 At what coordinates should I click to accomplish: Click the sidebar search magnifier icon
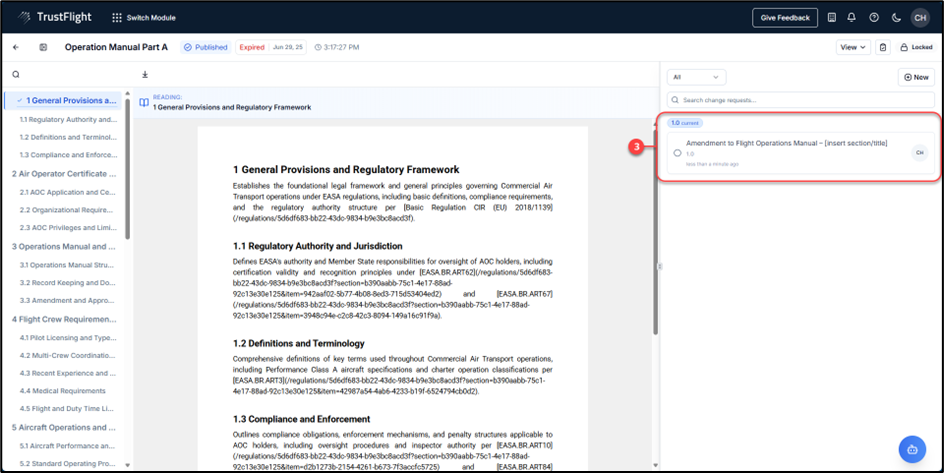coord(16,74)
